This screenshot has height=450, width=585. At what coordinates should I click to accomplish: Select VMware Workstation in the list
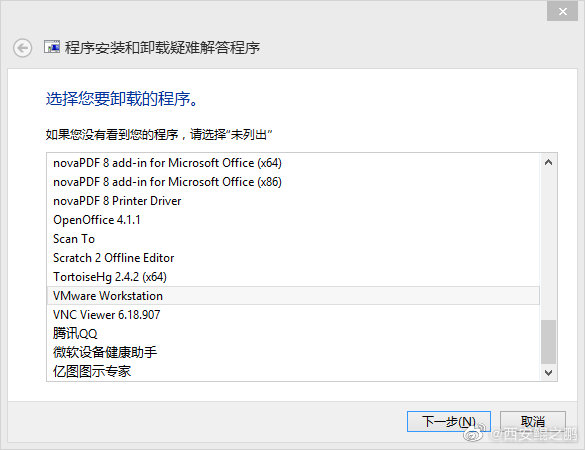click(293, 296)
